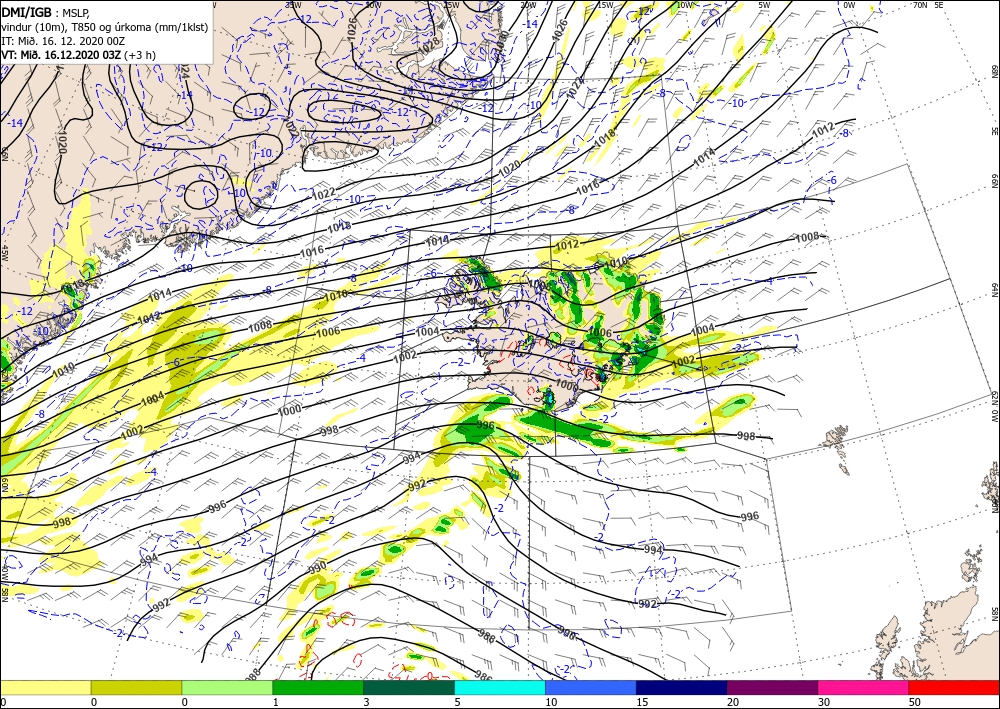
Task: Click legend scale value 10 under color bar
Action: (551, 702)
